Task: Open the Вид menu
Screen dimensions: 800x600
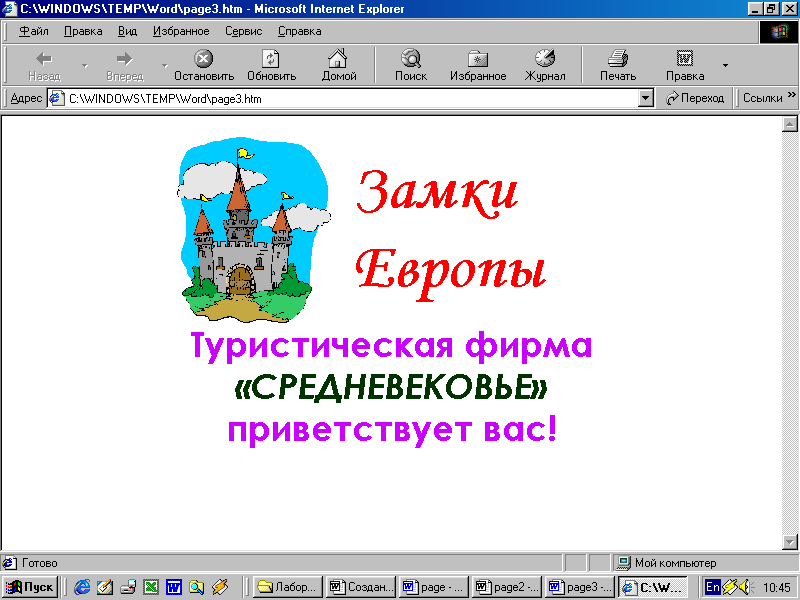Action: tap(128, 31)
